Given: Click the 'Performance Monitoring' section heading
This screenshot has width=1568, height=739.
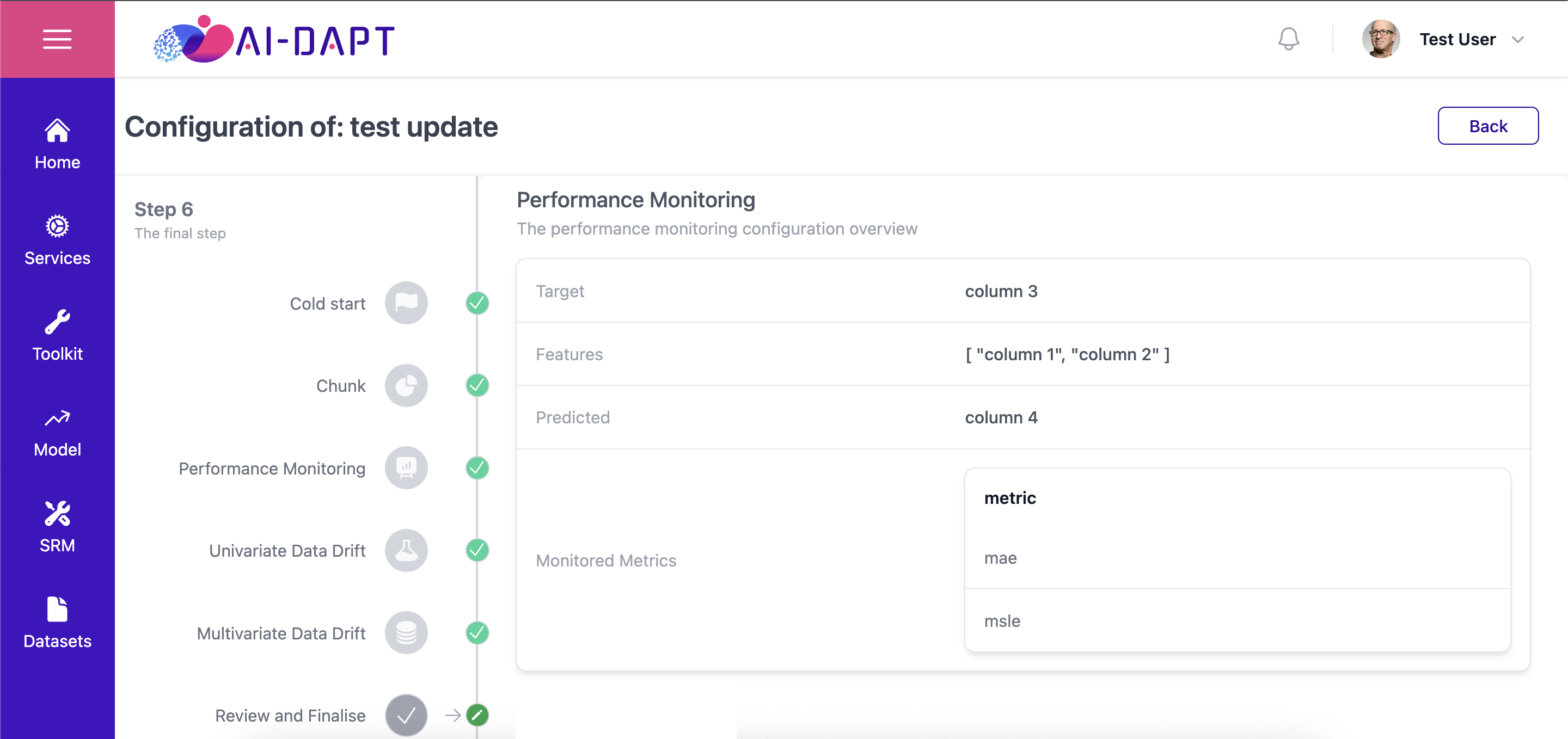Looking at the screenshot, I should click(635, 200).
